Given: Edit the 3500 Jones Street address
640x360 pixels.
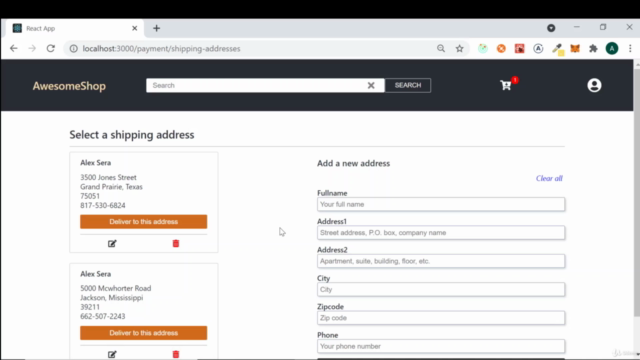Looking at the screenshot, I should pos(112,244).
